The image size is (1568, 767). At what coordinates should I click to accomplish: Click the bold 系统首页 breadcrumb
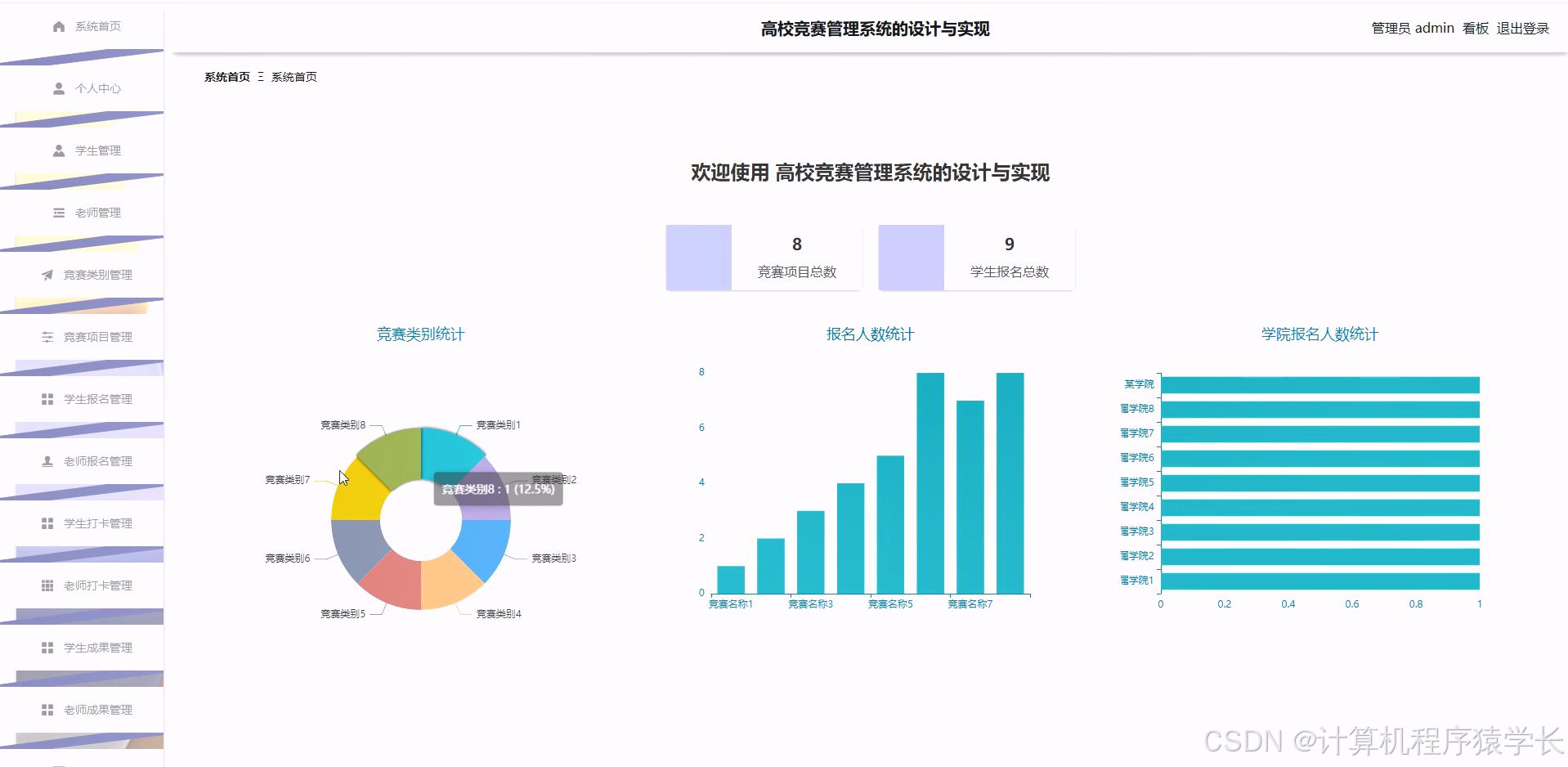[x=227, y=77]
